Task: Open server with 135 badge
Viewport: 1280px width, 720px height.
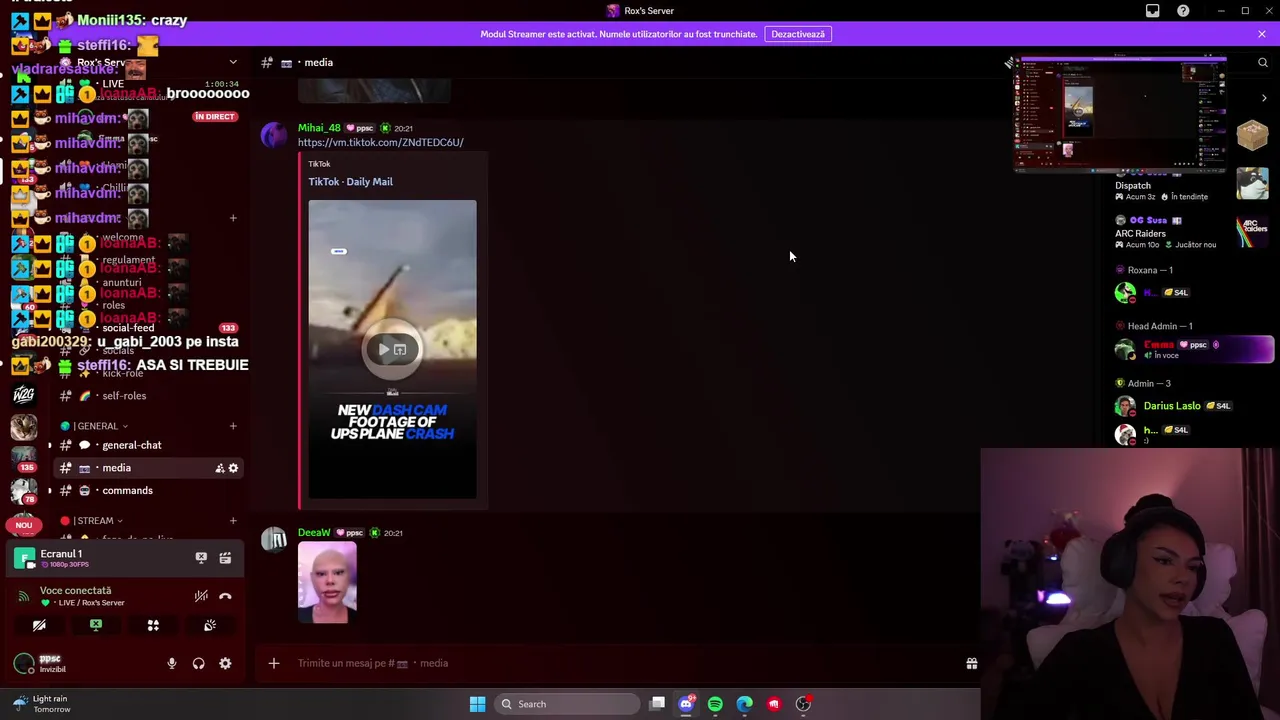Action: click(24, 458)
